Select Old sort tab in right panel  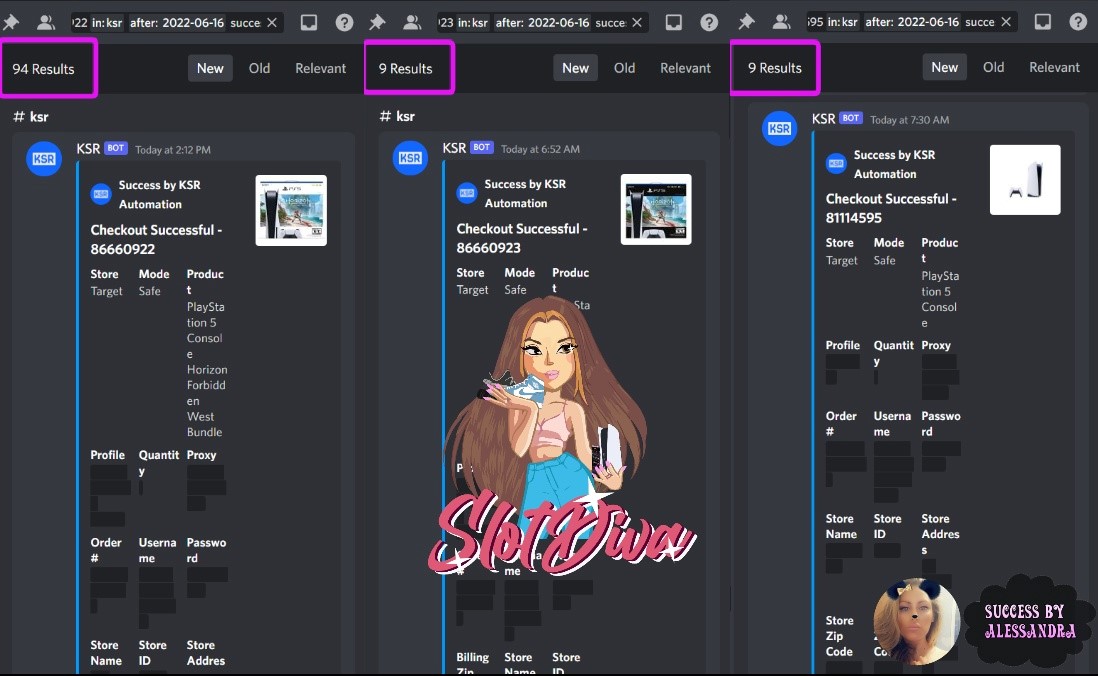coord(994,67)
